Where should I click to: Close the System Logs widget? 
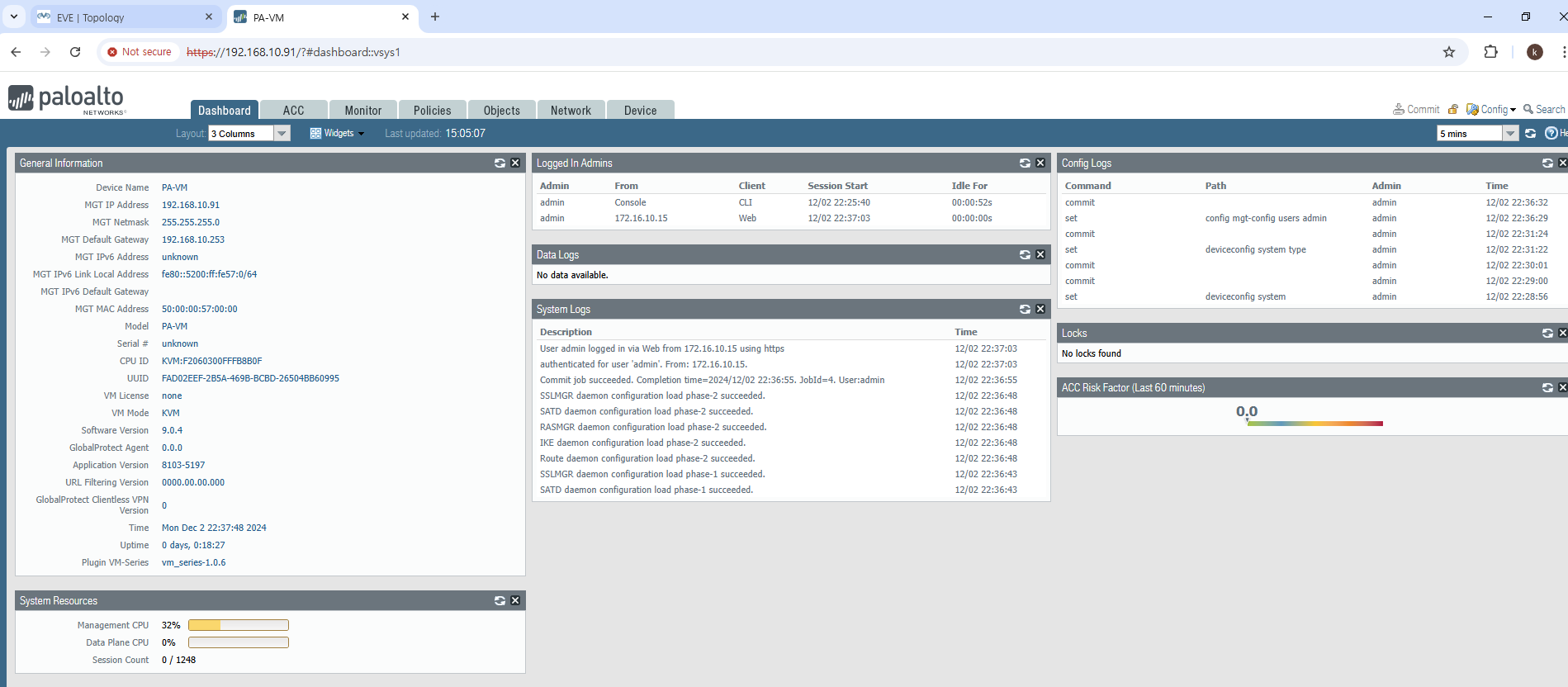point(1040,310)
